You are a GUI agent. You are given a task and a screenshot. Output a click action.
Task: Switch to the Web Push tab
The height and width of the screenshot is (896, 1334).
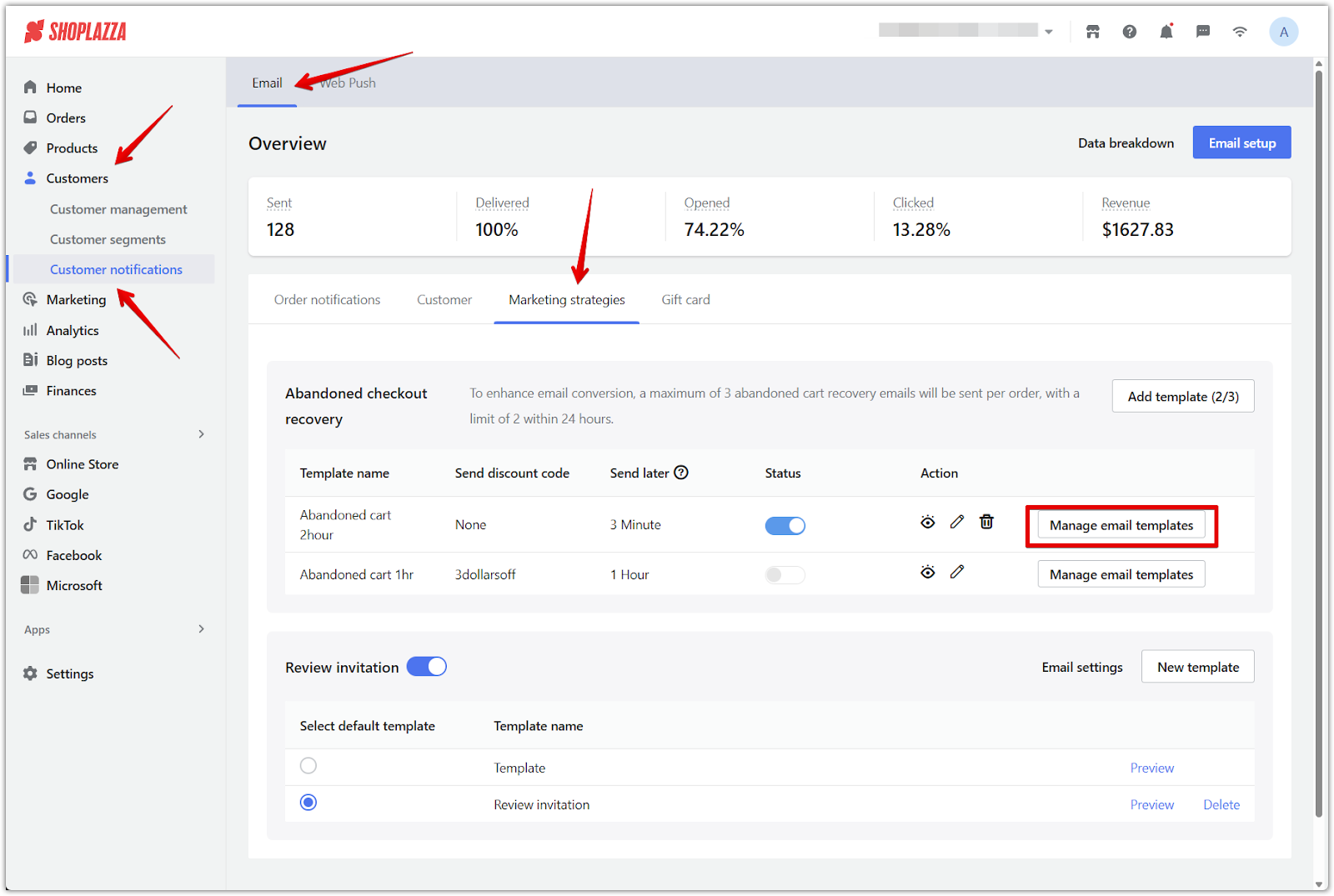pos(349,83)
